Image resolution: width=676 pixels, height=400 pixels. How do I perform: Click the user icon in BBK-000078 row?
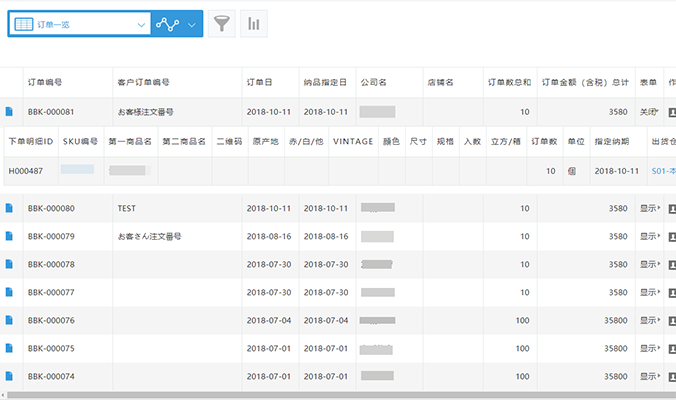click(x=672, y=265)
